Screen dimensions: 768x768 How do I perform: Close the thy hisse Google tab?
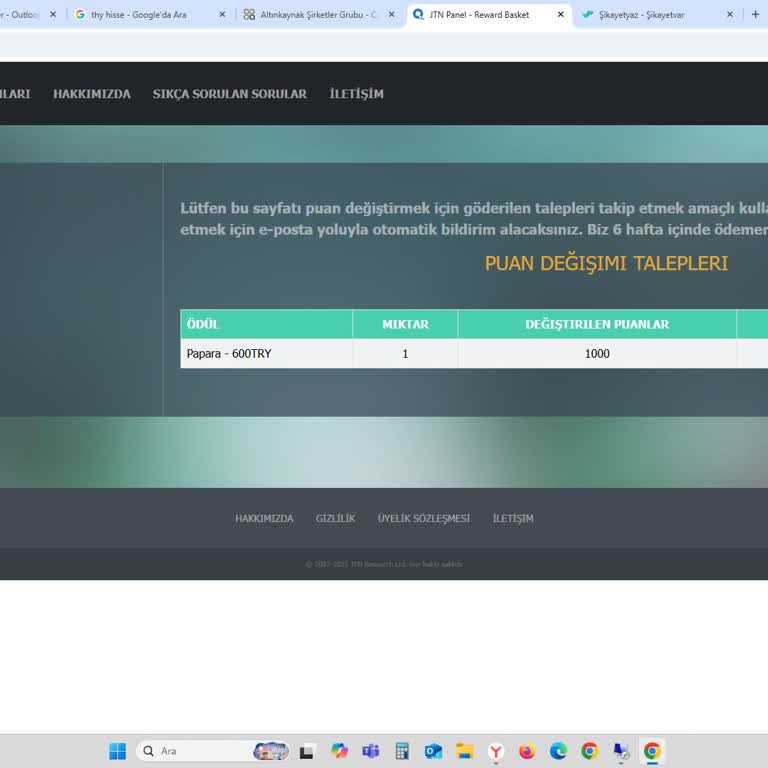[222, 15]
